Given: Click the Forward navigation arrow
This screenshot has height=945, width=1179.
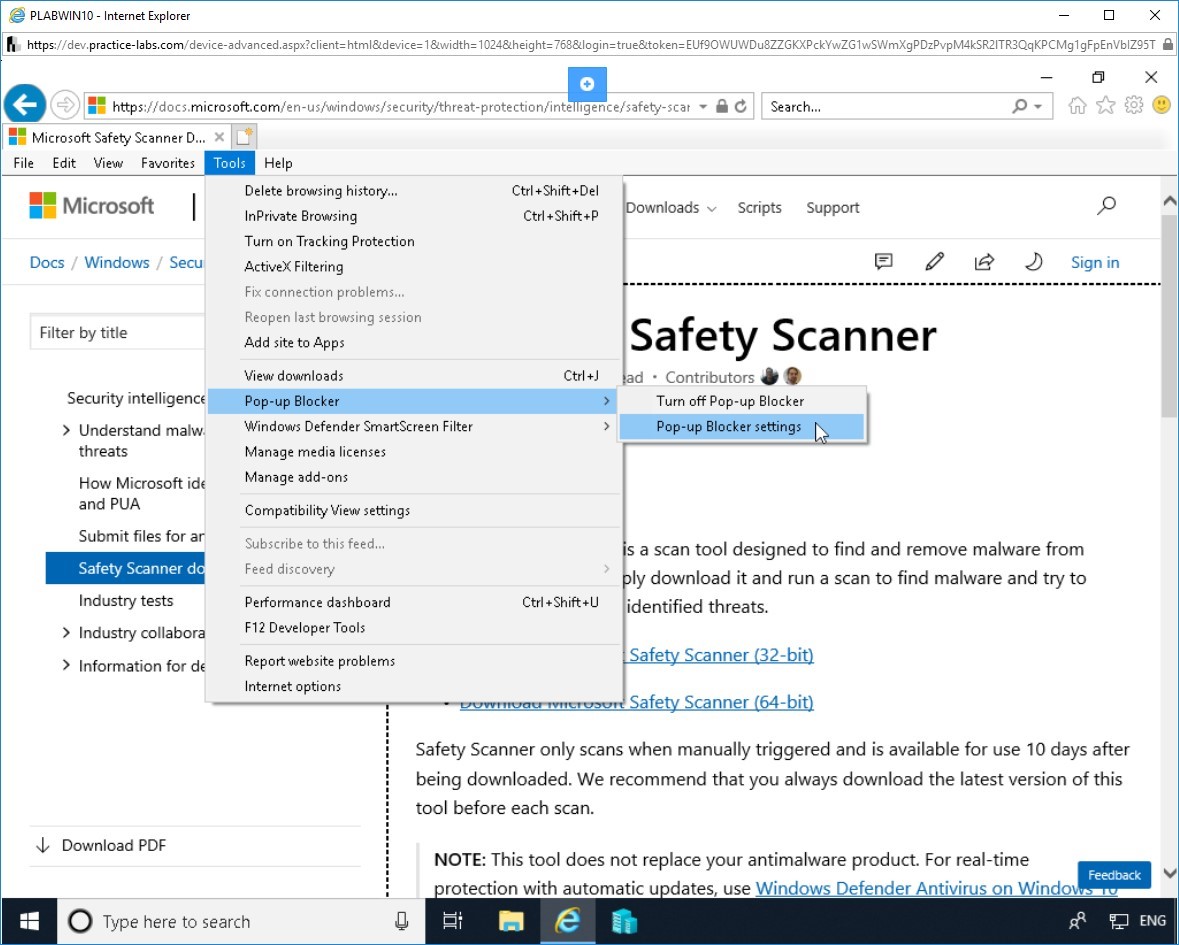Looking at the screenshot, I should 65,105.
